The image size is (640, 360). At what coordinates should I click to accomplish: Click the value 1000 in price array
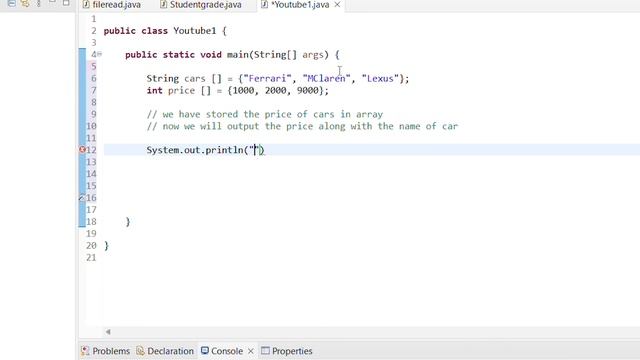pos(243,90)
